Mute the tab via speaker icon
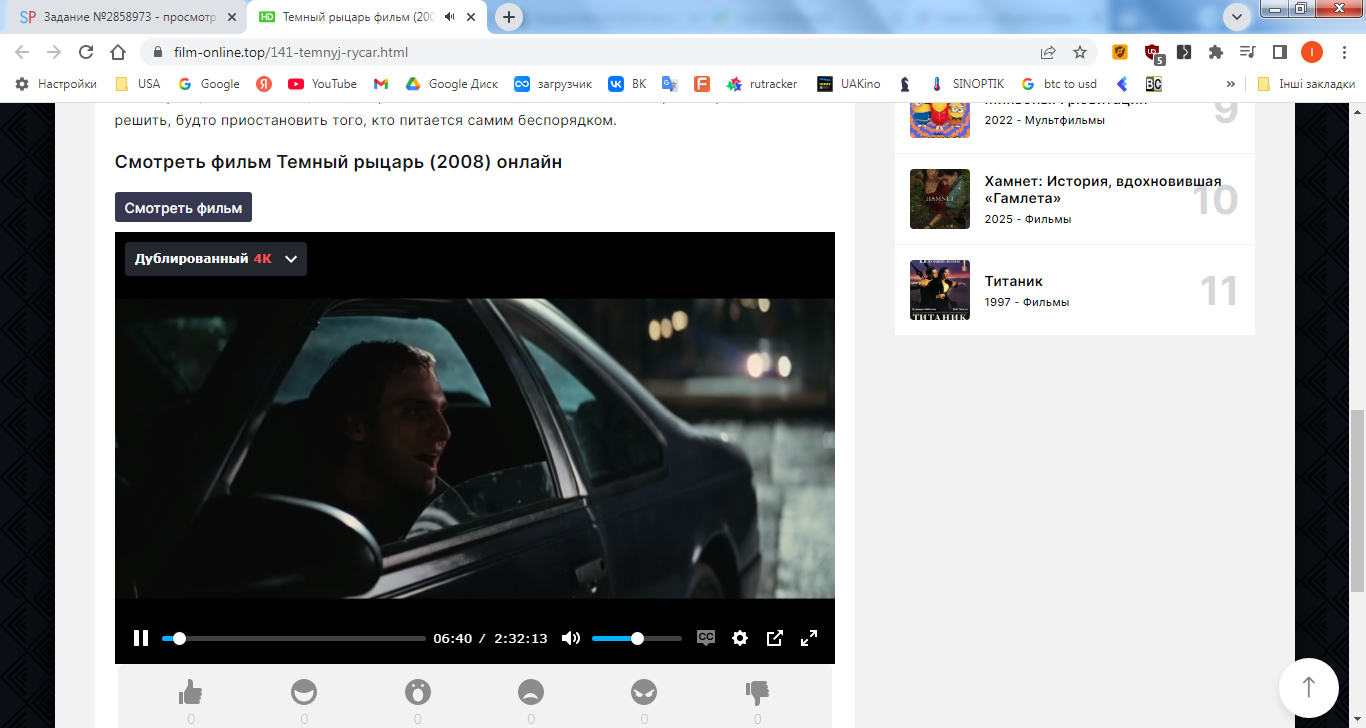The height and width of the screenshot is (728, 1366). (x=450, y=17)
